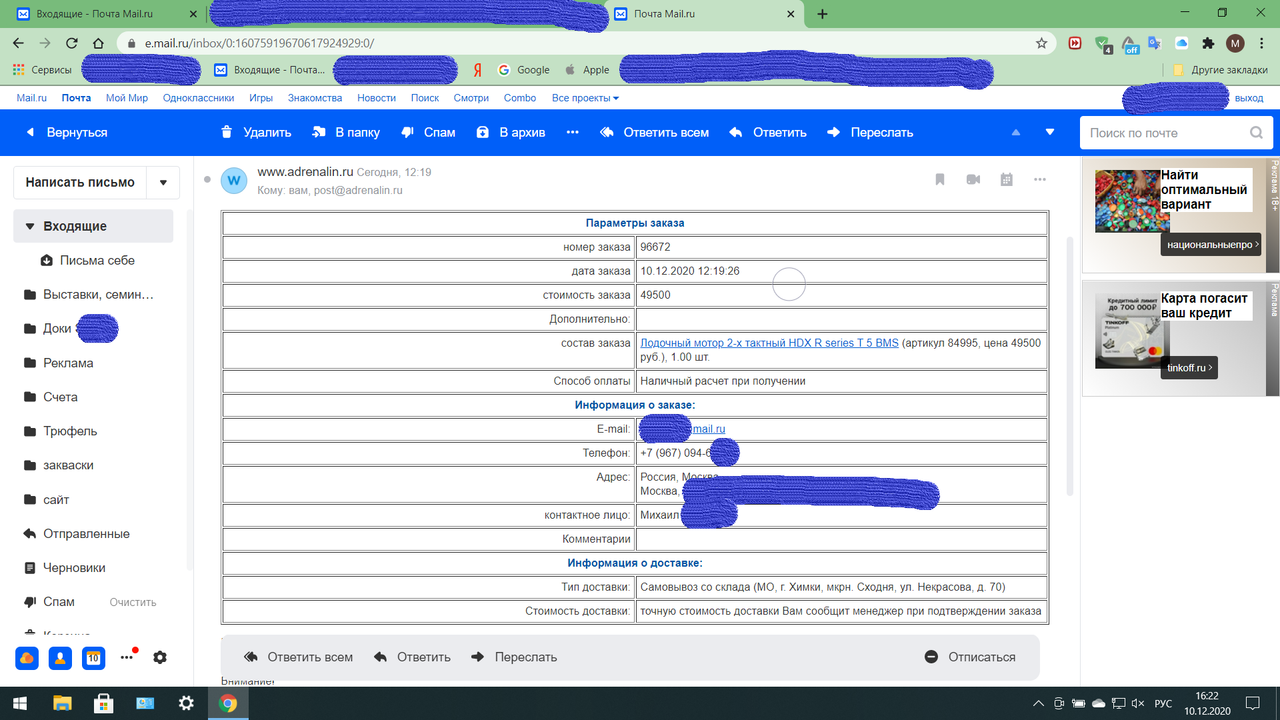1280x720 pixels.
Task: Open the Mail.ru cloud icon at sidebar bottom
Action: click(x=27, y=658)
